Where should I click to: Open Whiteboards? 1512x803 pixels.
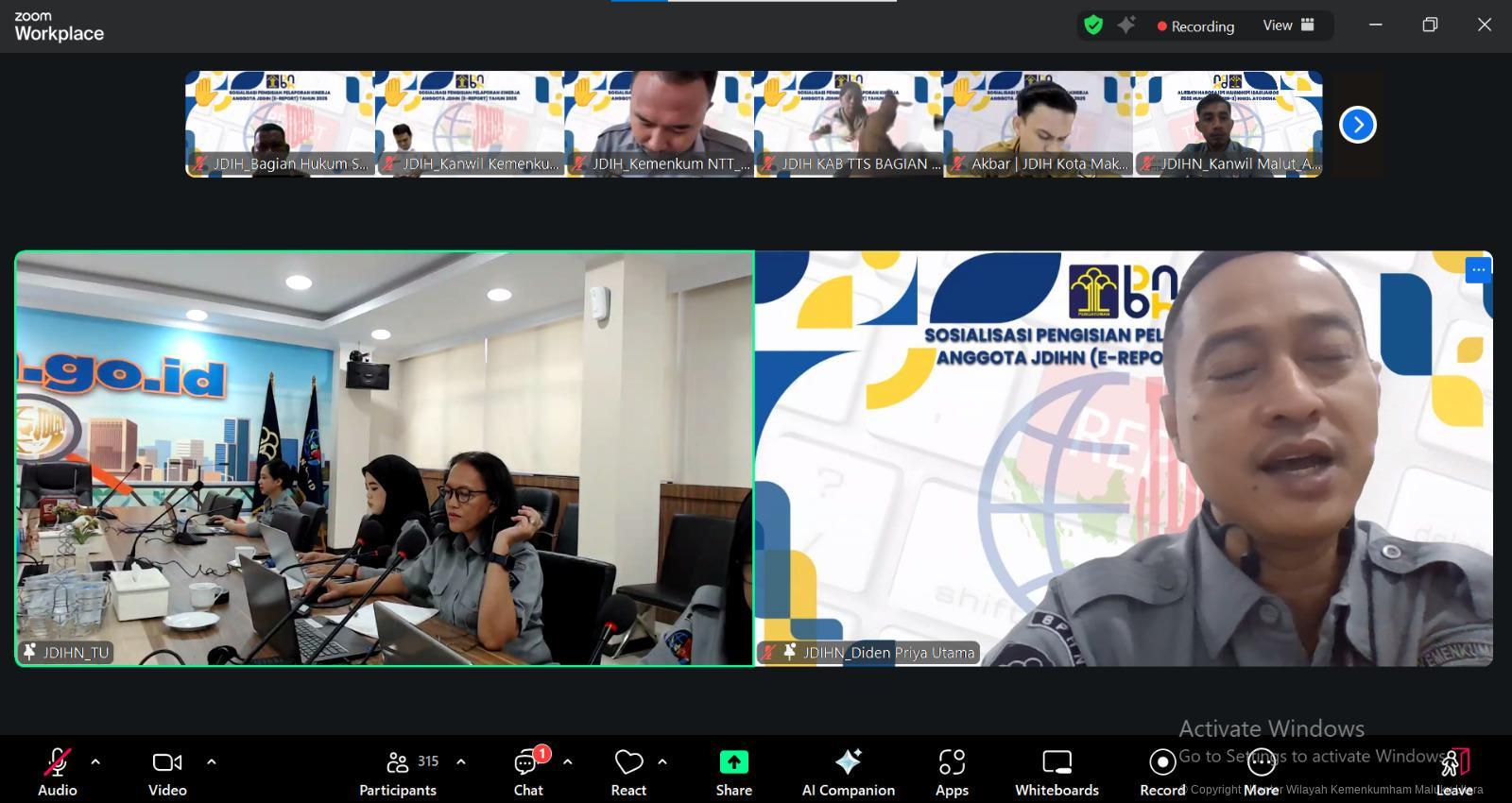(x=1057, y=771)
